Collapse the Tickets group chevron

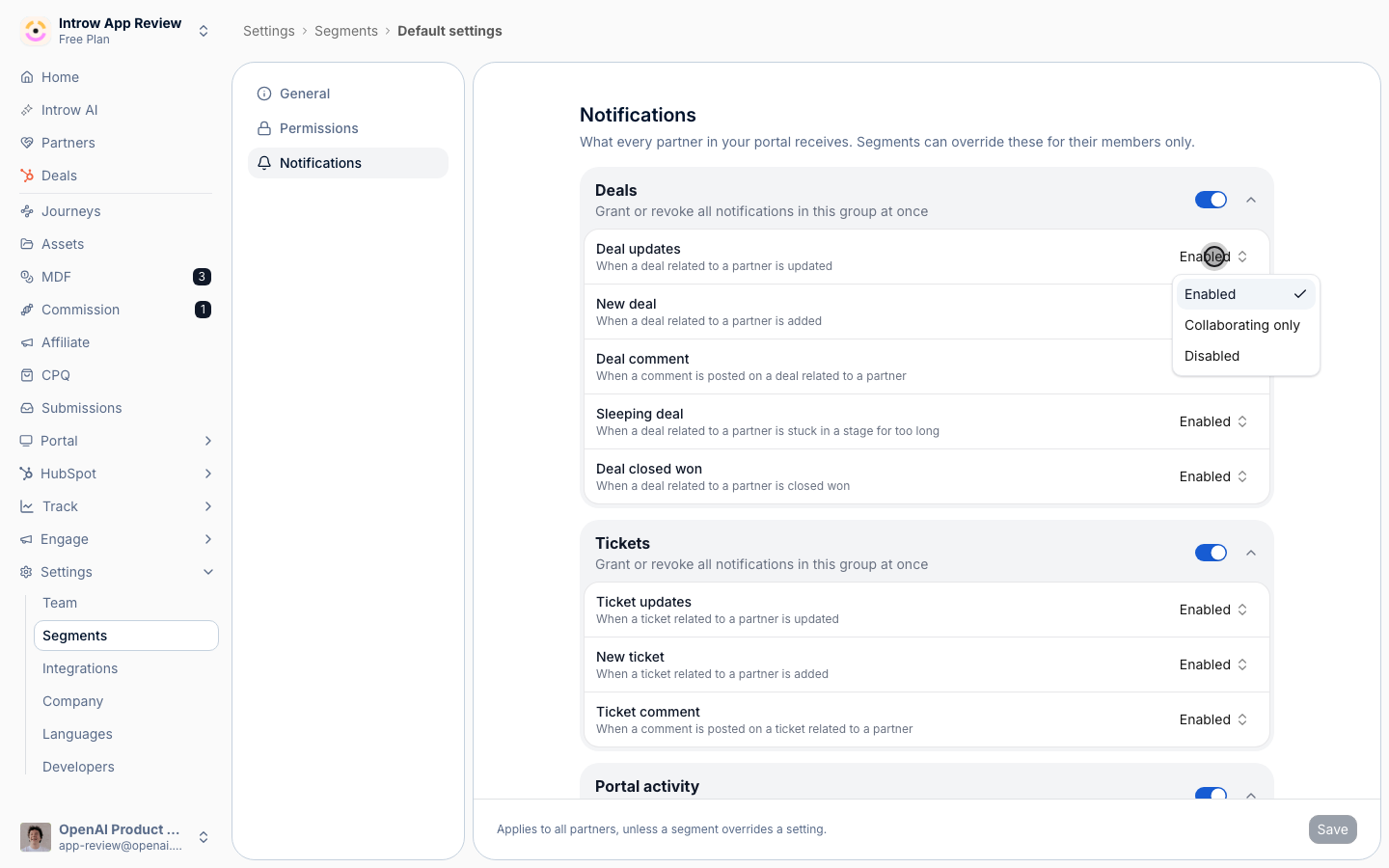[1251, 553]
